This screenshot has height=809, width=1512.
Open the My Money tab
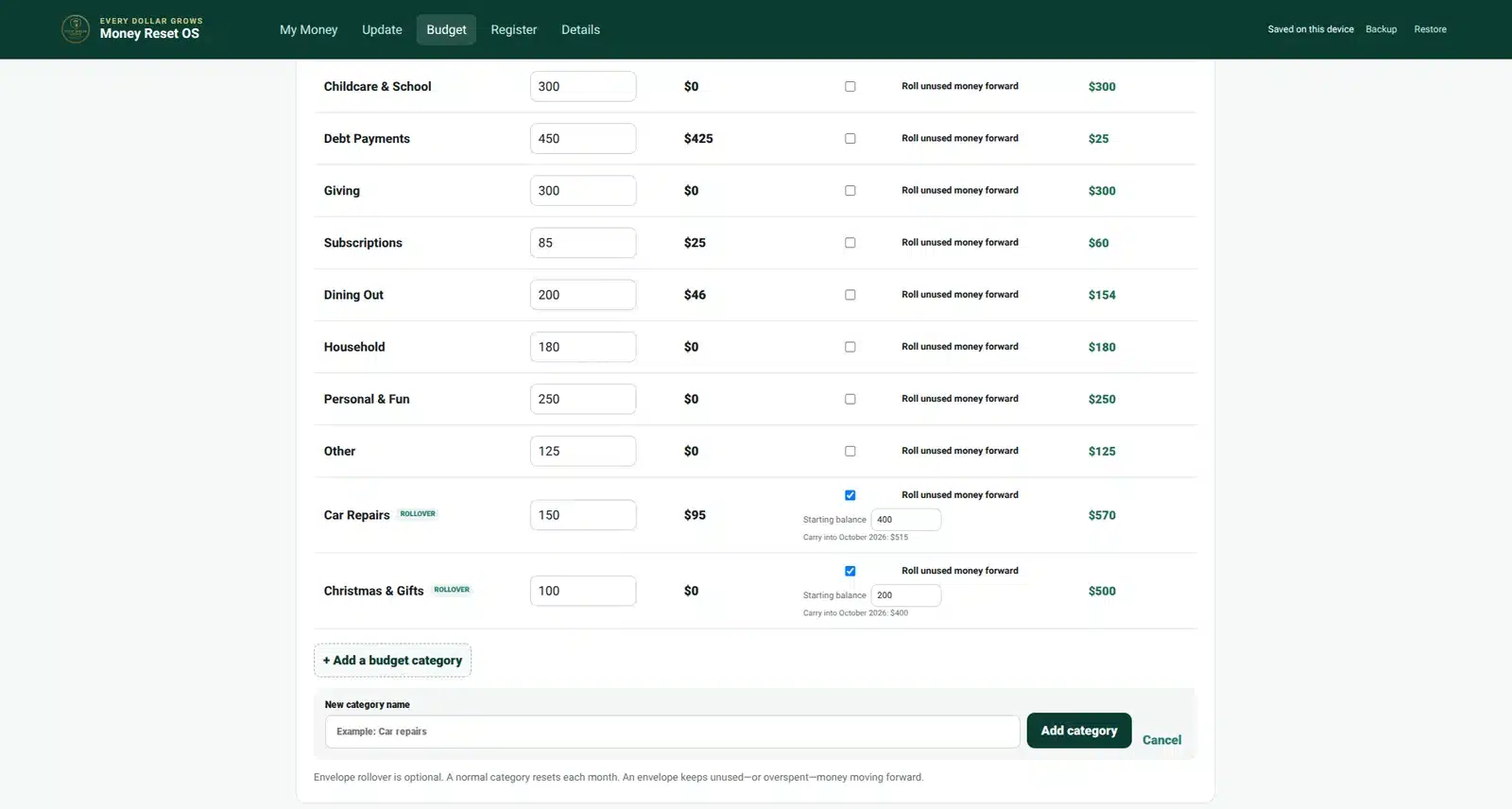308,29
